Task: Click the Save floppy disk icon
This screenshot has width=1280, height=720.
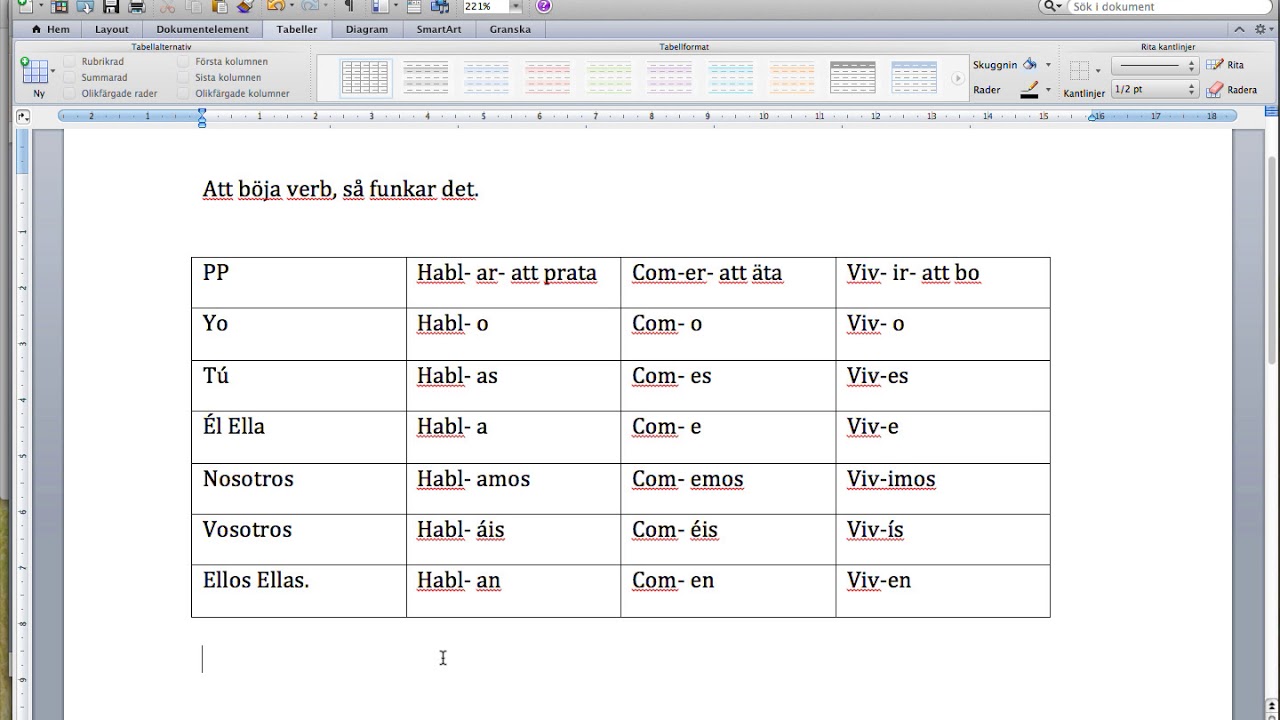Action: (x=111, y=6)
